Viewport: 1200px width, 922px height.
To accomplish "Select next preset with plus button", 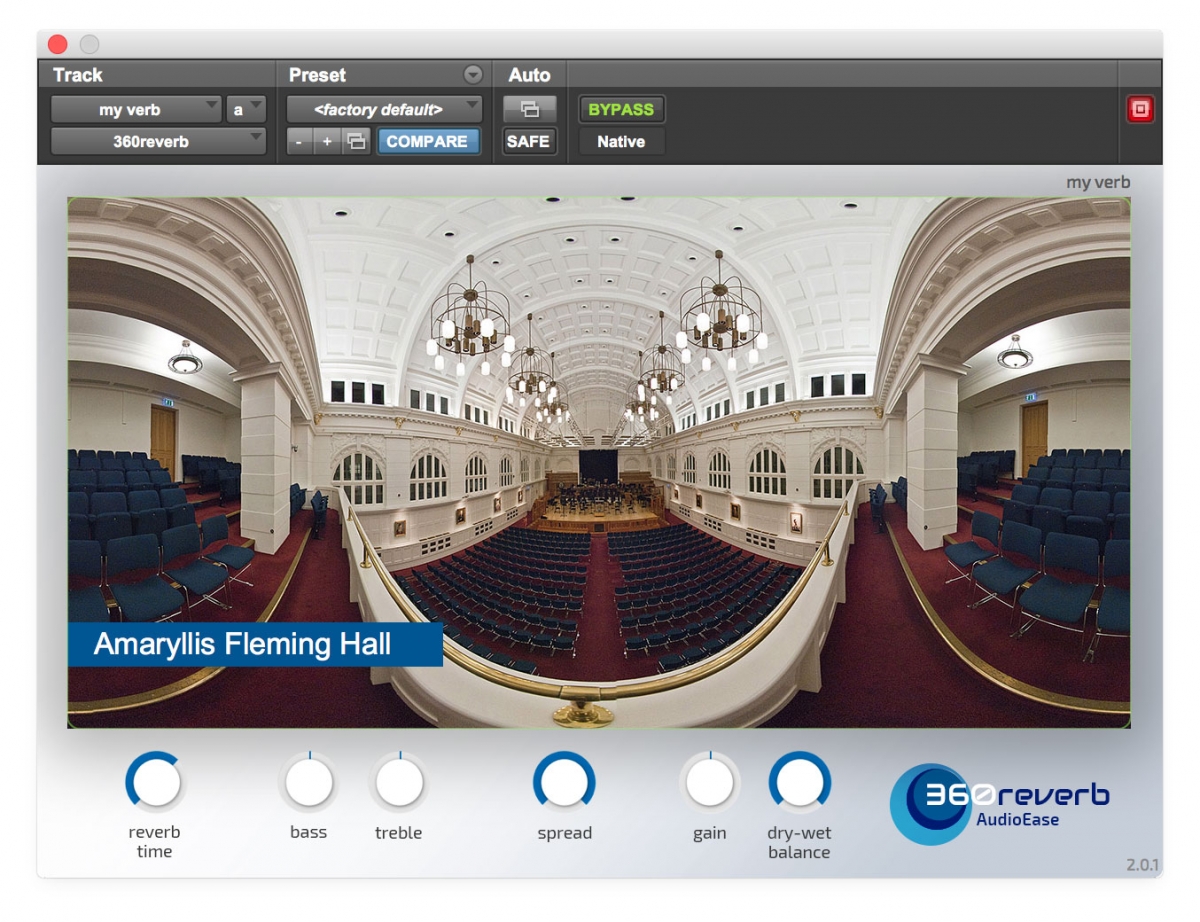I will [326, 142].
